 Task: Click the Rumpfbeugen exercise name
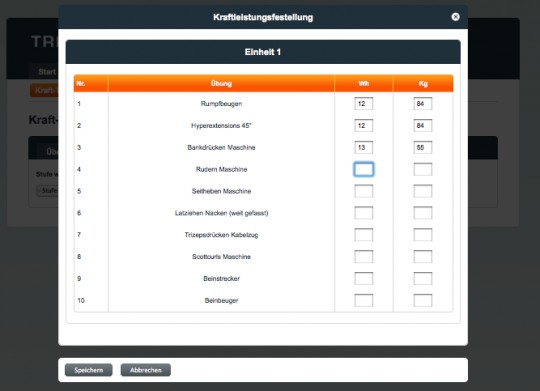click(x=221, y=104)
